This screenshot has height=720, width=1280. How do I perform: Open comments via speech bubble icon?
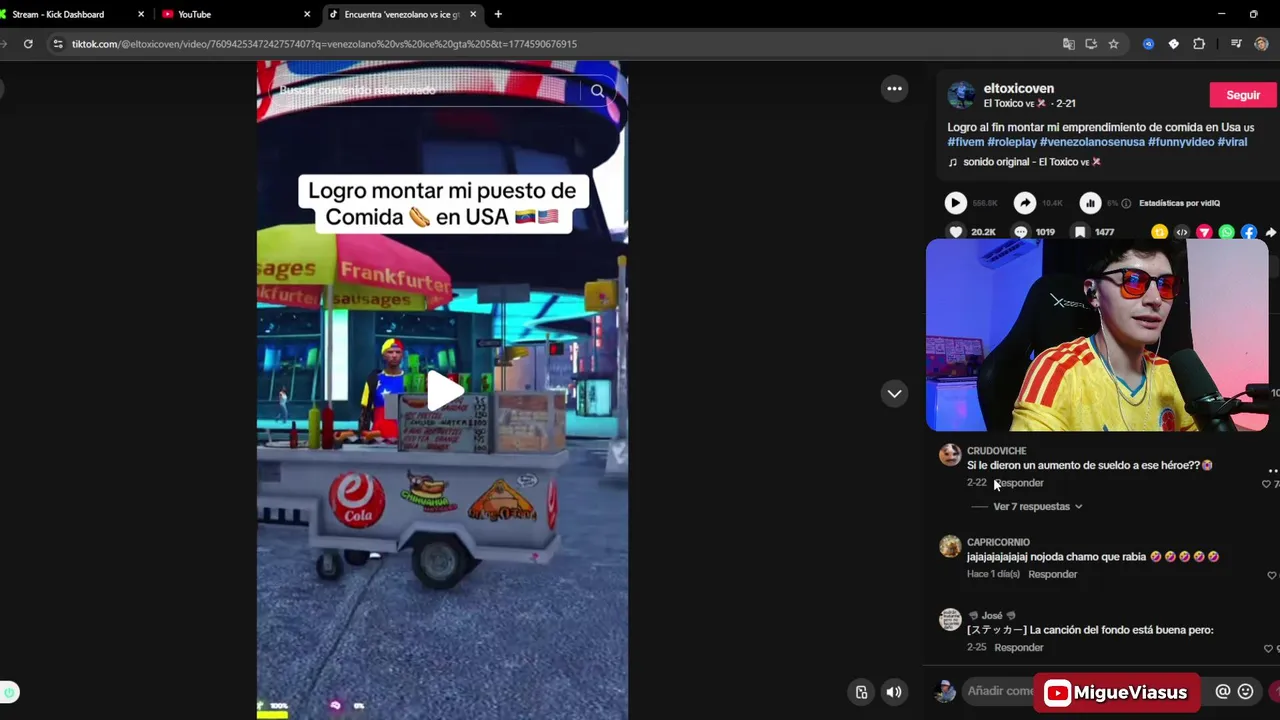pos(1020,232)
